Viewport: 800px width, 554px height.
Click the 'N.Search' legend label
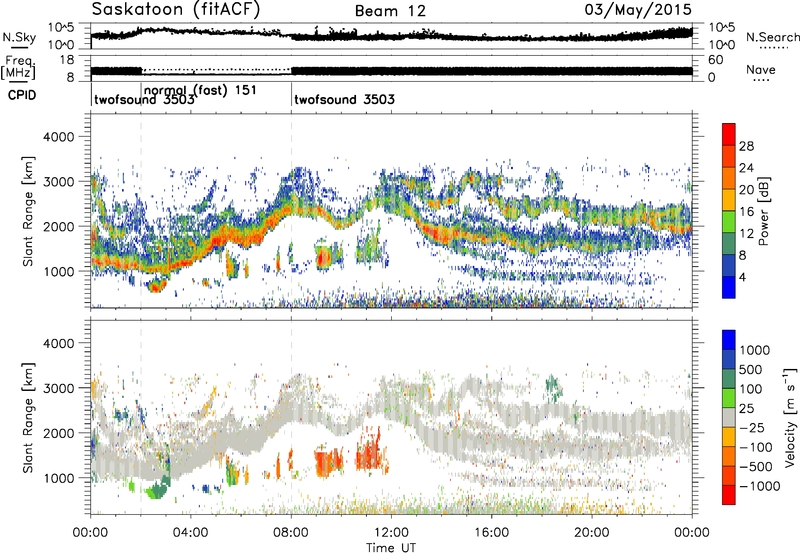pyautogui.click(x=772, y=37)
